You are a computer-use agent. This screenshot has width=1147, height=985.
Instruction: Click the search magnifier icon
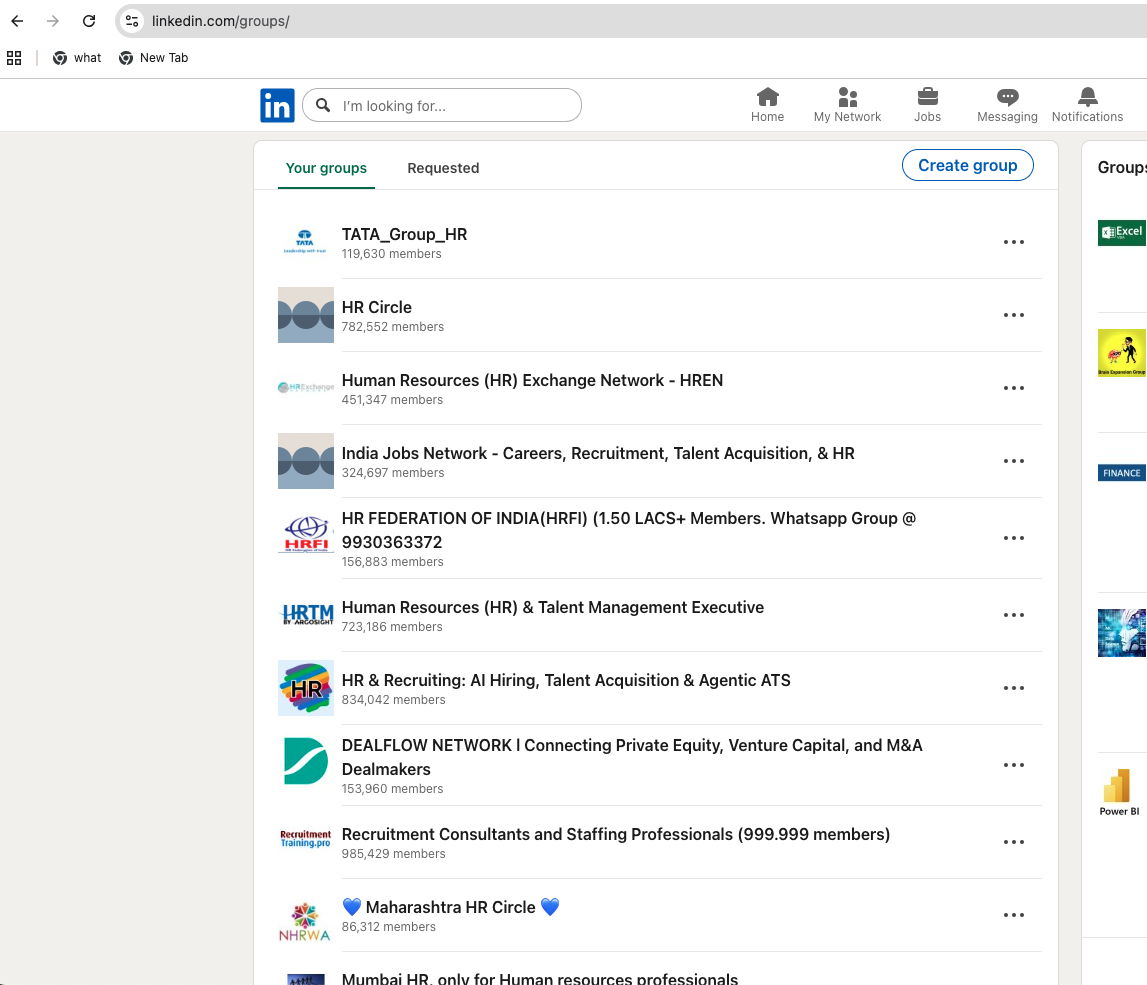323,105
